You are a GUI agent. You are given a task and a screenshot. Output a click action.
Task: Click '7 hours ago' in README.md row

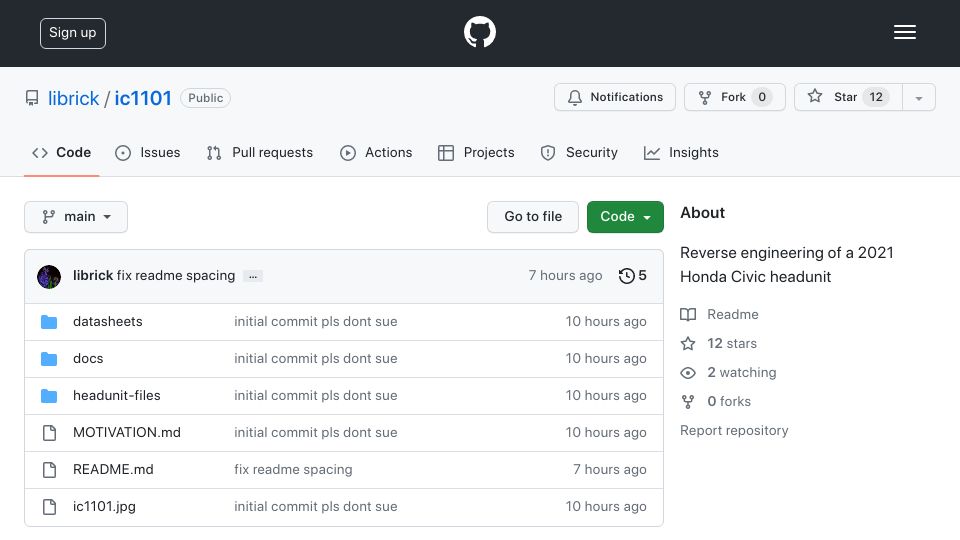[x=609, y=470]
